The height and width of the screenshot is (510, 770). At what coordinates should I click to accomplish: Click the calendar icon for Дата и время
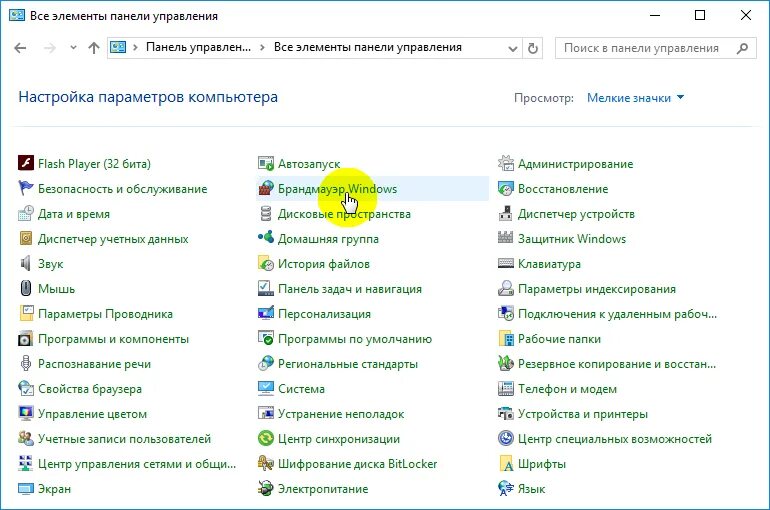point(26,213)
